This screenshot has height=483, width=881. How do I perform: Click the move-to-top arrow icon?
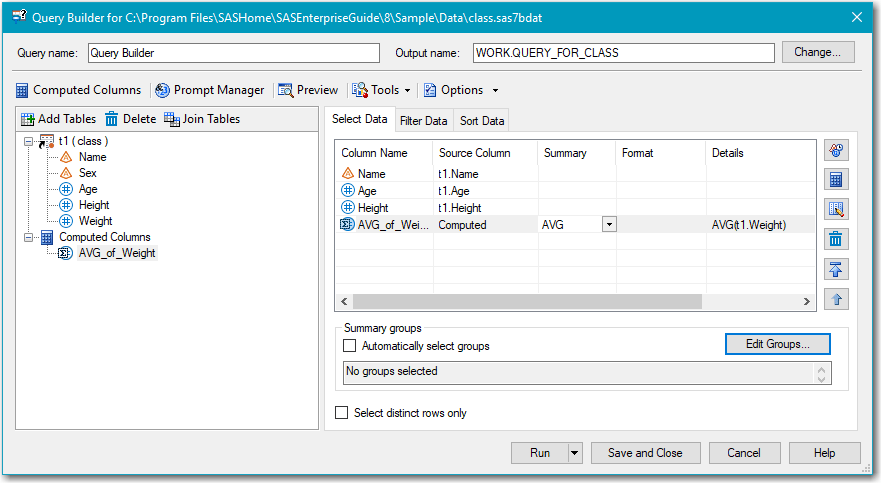tap(836, 269)
